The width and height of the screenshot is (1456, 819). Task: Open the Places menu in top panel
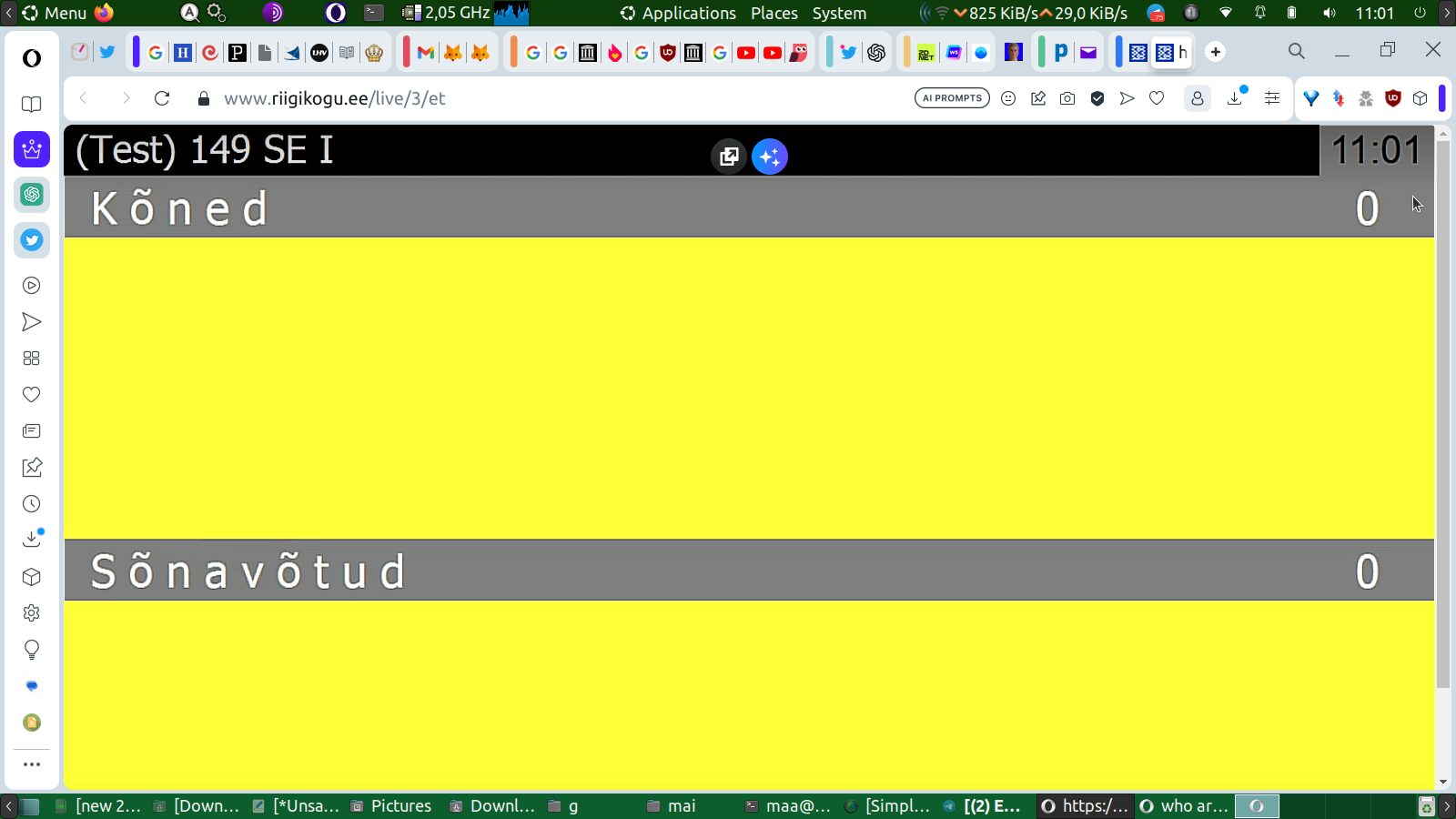(x=774, y=13)
